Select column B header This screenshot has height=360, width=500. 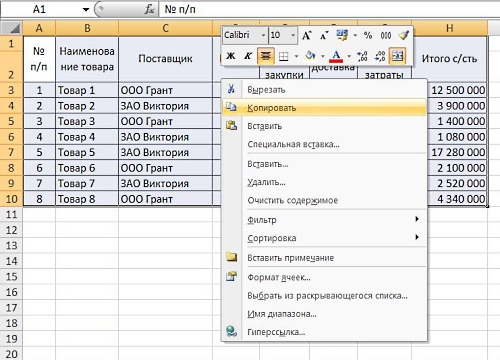point(87,28)
